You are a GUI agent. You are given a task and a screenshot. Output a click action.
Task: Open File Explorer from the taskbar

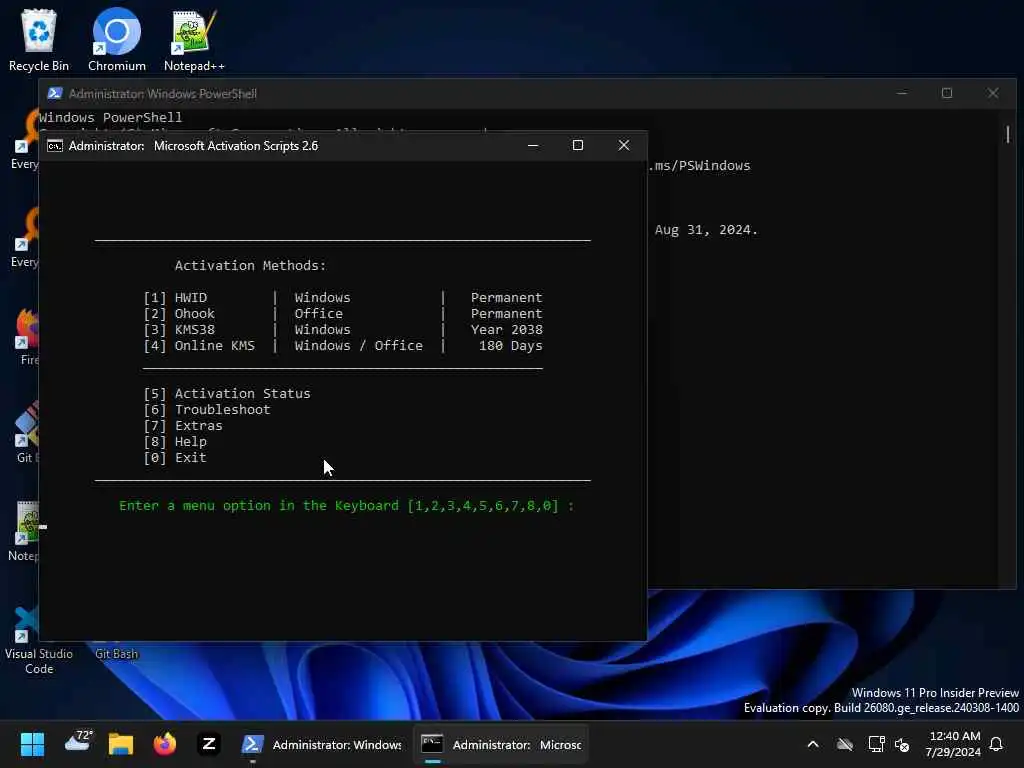(121, 744)
